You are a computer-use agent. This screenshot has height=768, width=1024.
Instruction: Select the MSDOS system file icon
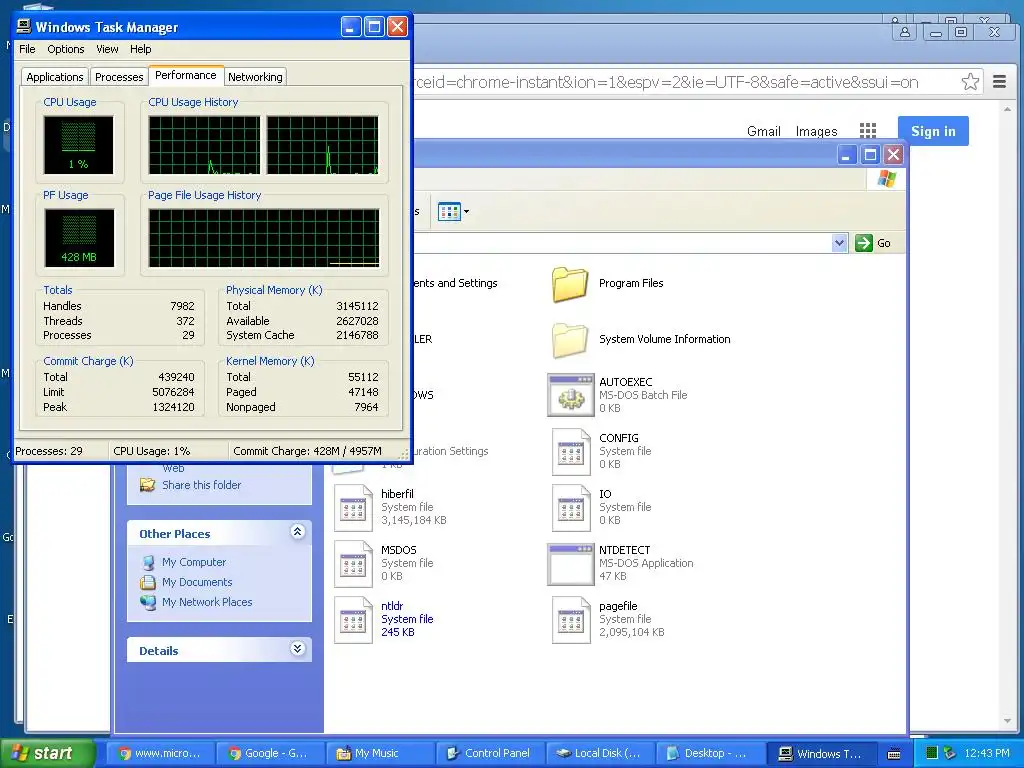pos(353,564)
